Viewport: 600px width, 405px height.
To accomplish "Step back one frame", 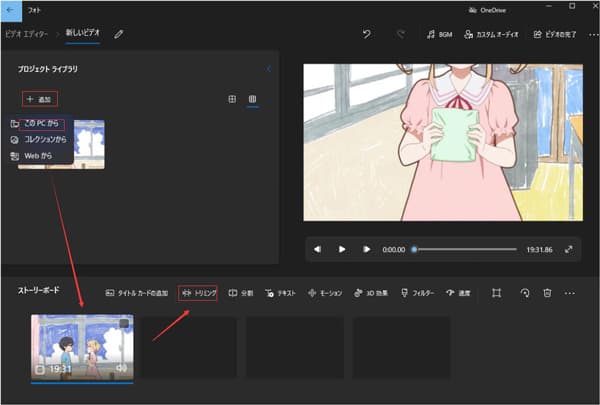I will click(317, 250).
